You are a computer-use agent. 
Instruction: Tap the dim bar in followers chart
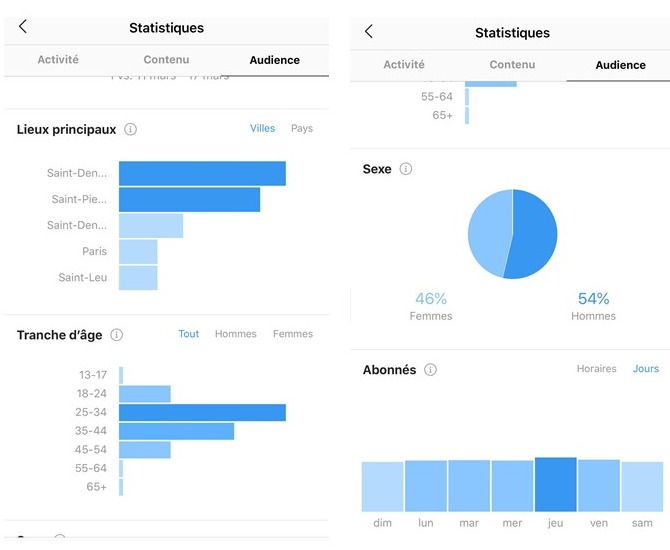[x=382, y=487]
